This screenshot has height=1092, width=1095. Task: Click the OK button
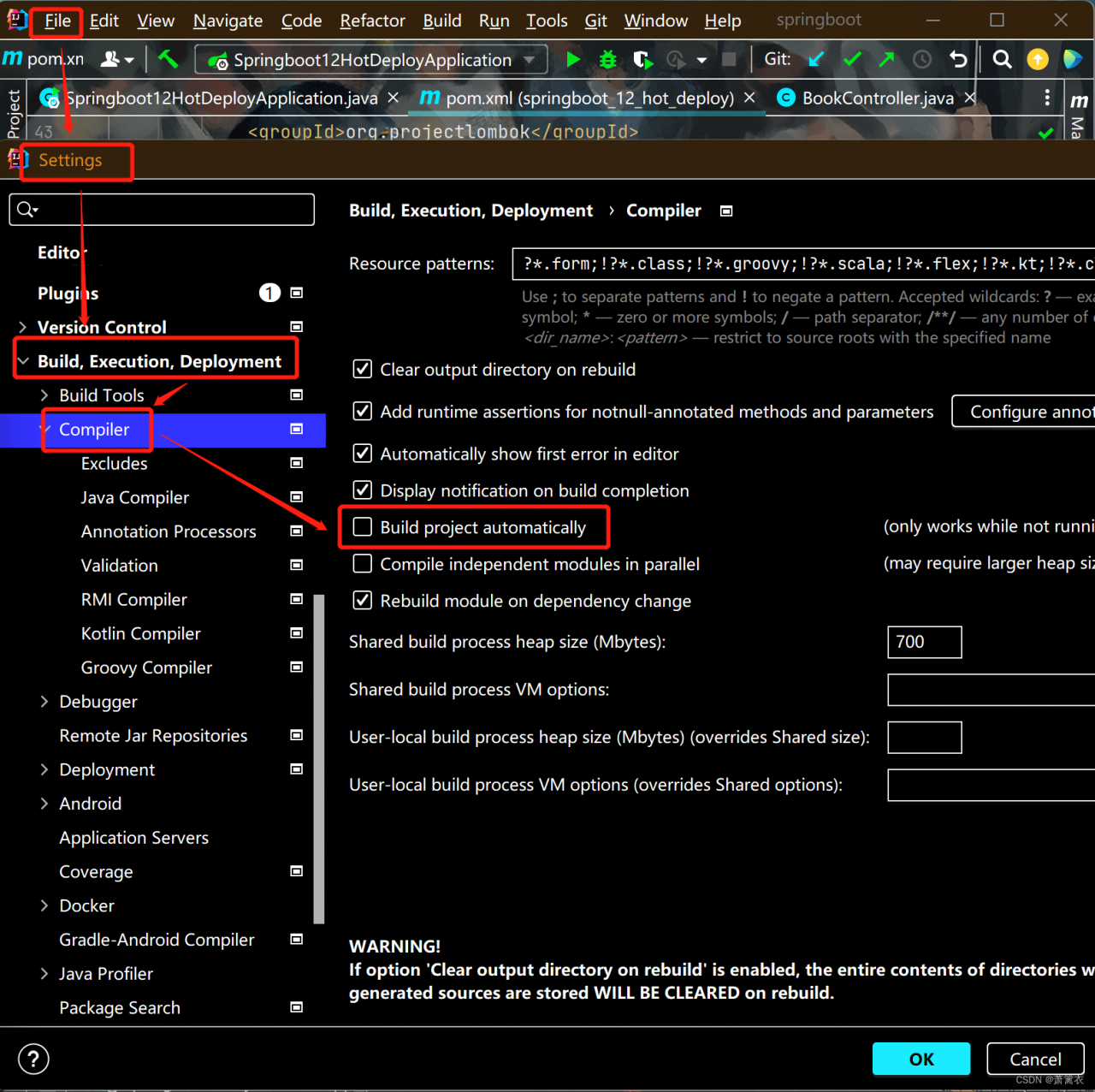tap(921, 1059)
